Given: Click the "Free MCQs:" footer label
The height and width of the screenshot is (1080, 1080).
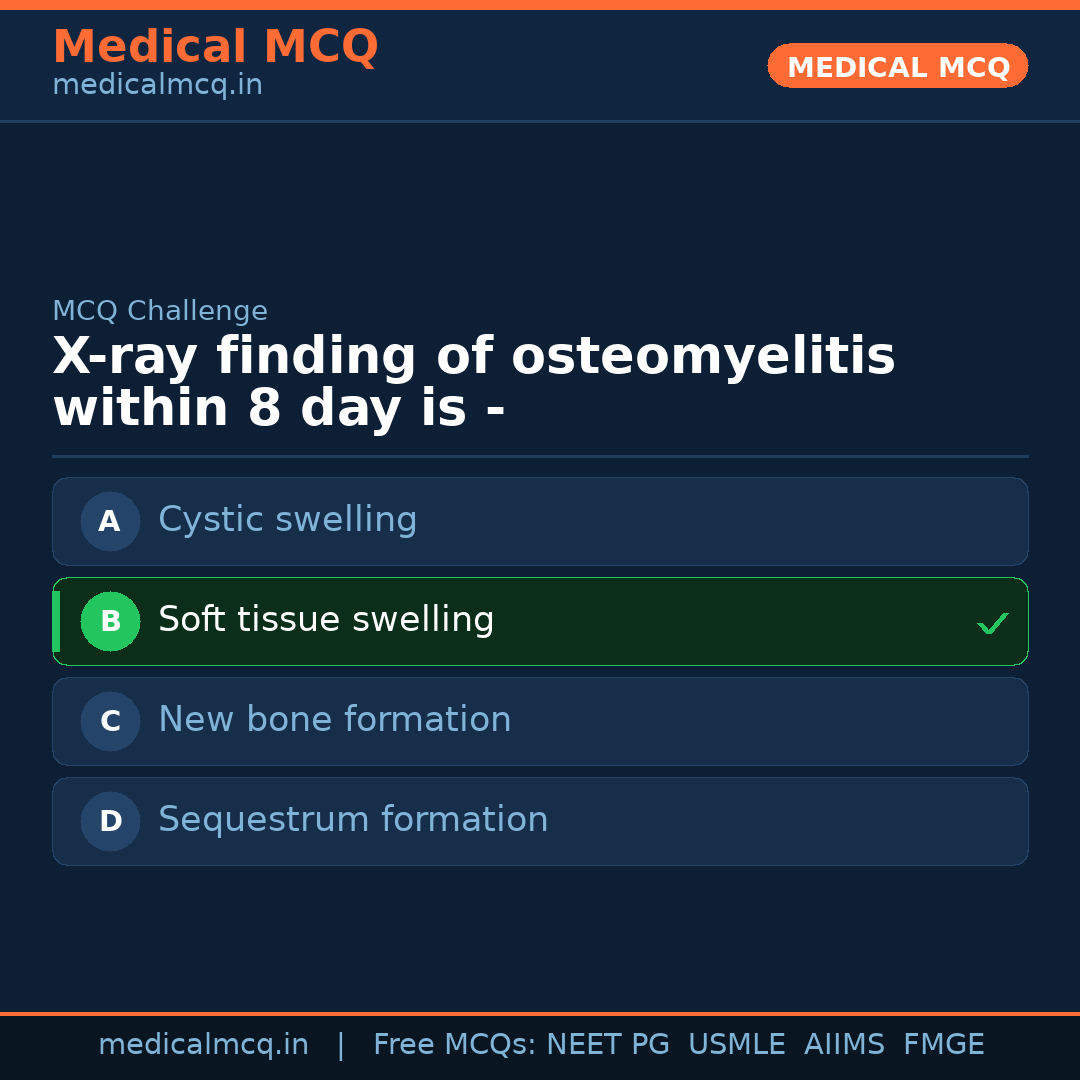Looking at the screenshot, I should (x=455, y=1045).
